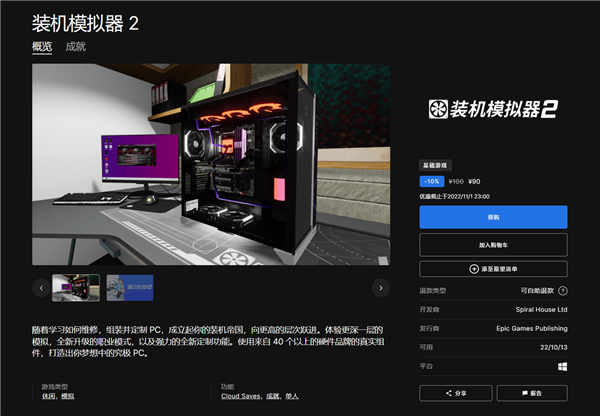Click the Windows platform icon
Screen dimensions: 600x416
pyautogui.click(x=562, y=366)
